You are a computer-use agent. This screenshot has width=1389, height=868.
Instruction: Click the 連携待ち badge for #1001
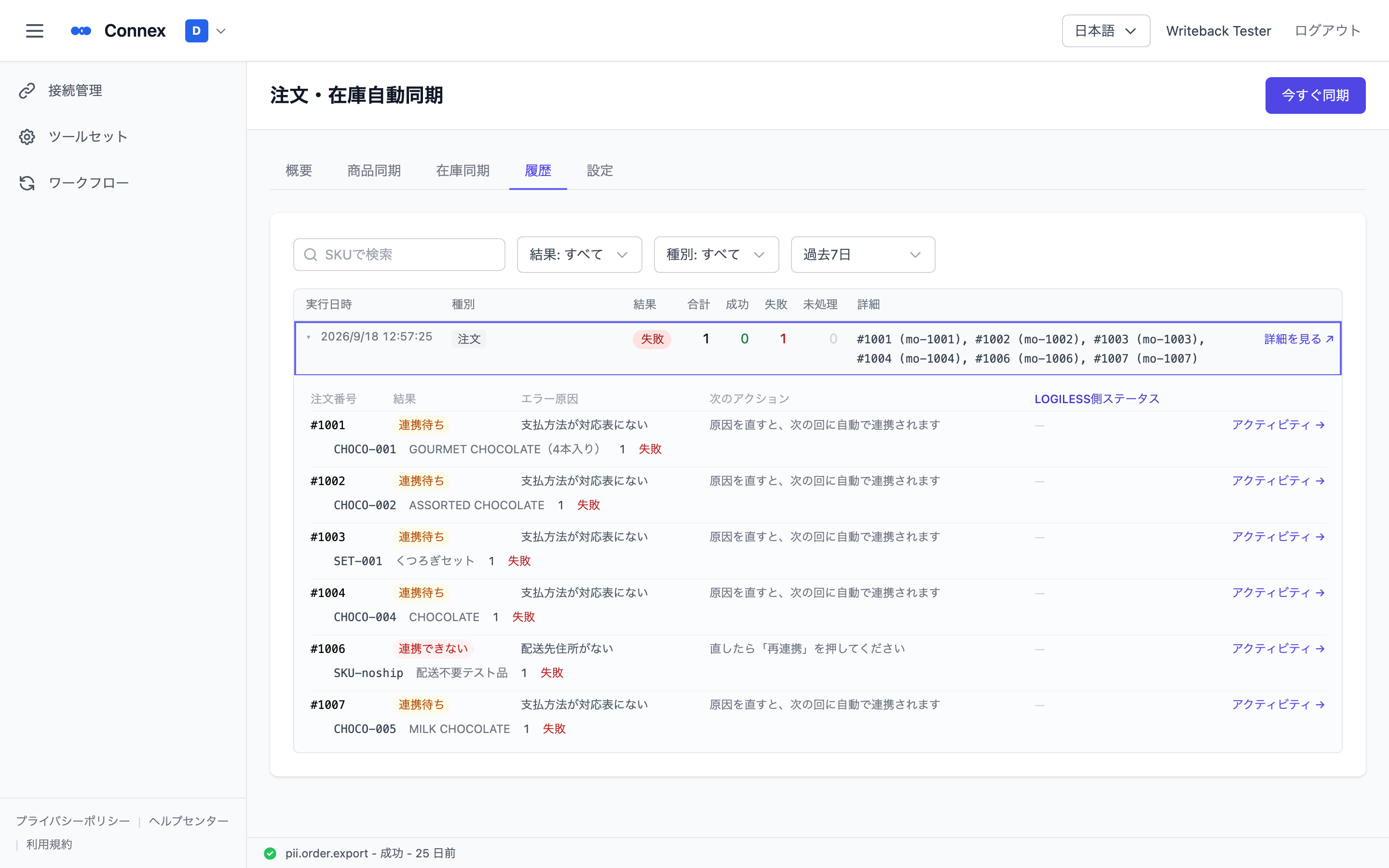tap(422, 425)
